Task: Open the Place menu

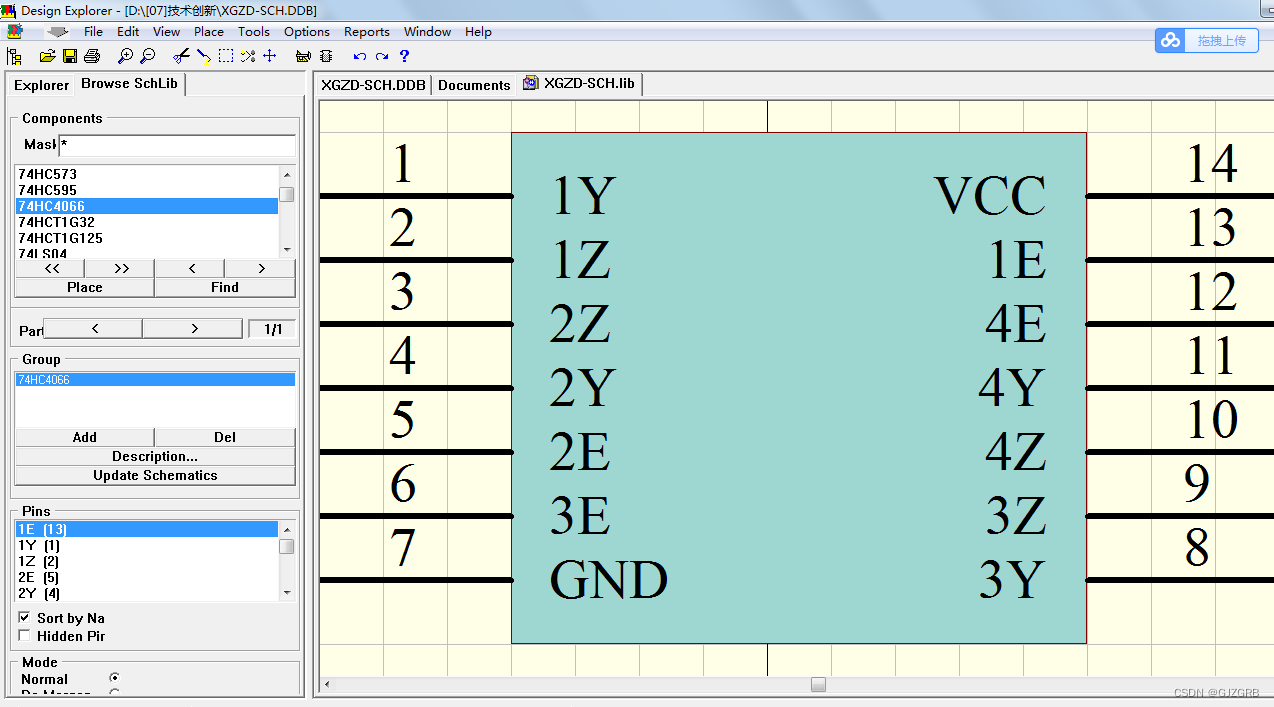Action: 208,31
